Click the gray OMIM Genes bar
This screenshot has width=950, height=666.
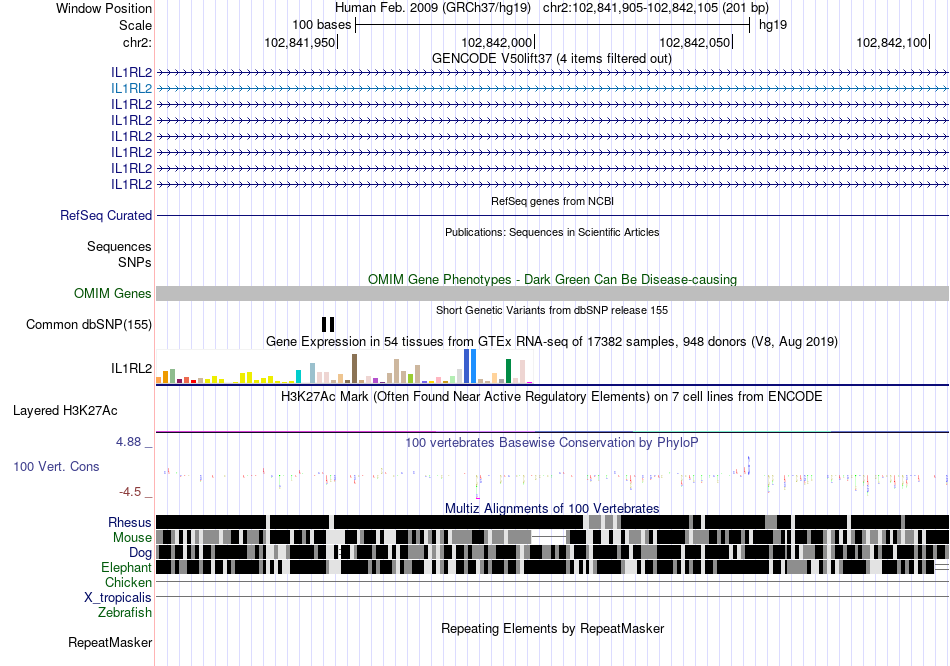[553, 294]
